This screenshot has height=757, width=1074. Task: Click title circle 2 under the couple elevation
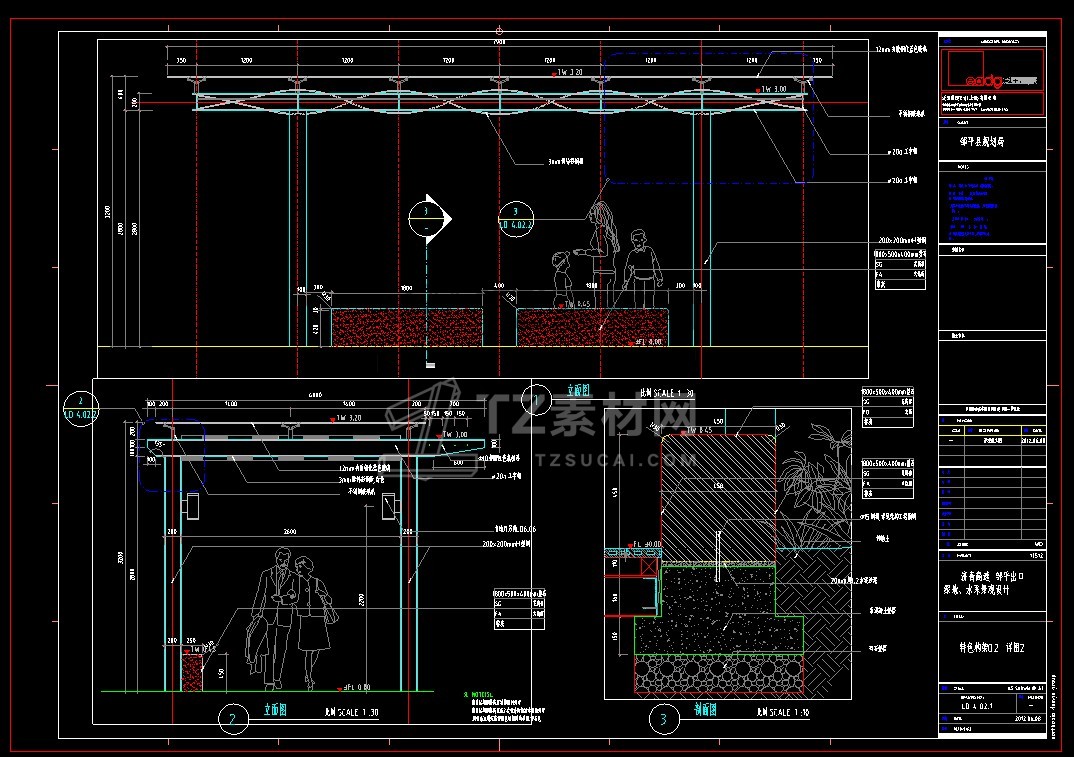tap(233, 719)
